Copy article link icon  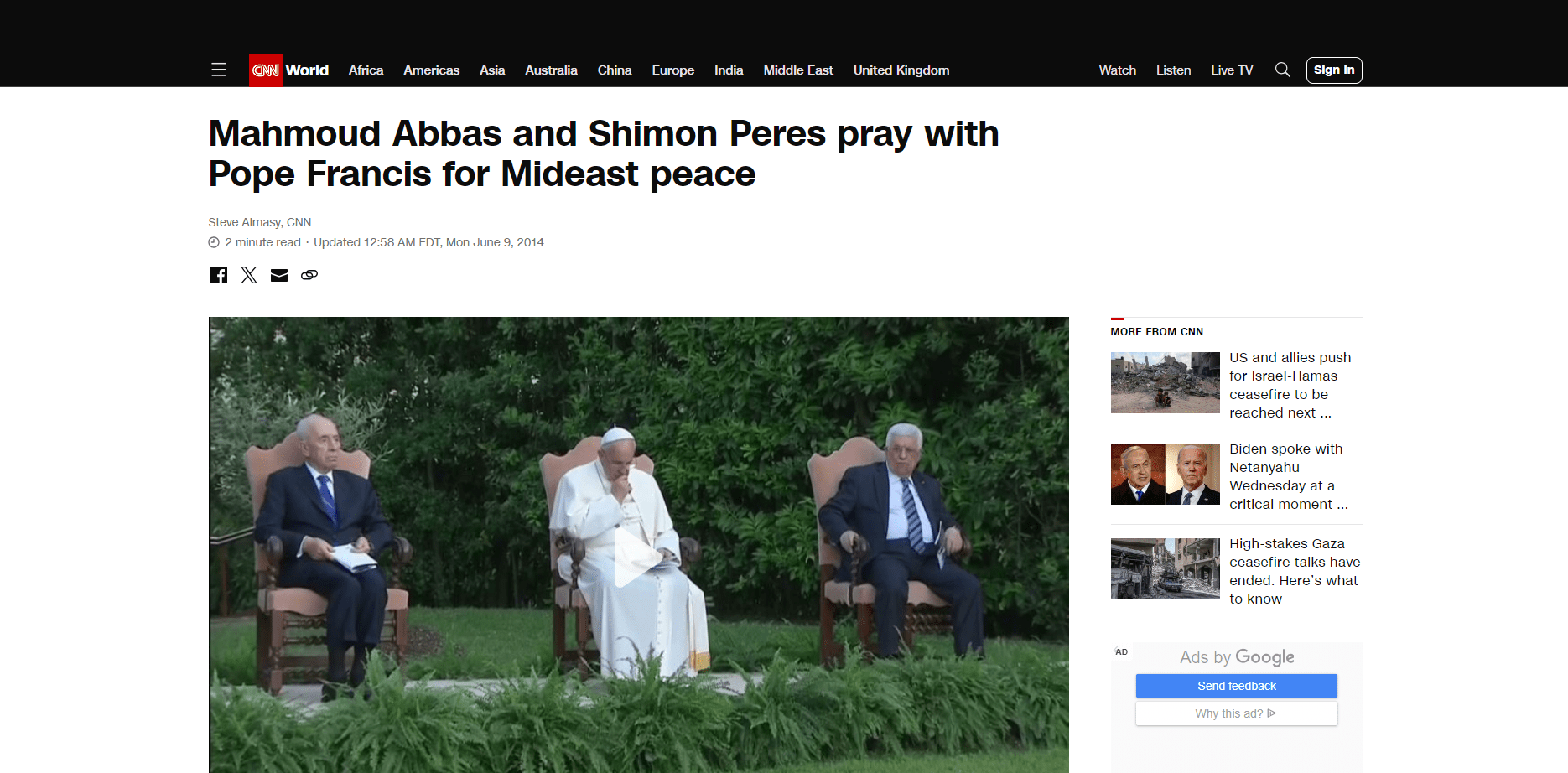(x=309, y=275)
